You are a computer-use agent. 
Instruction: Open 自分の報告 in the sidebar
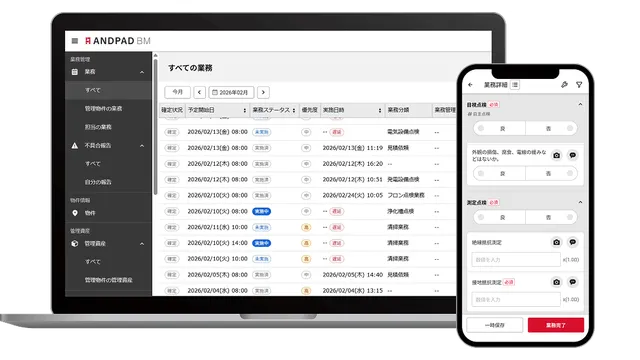pyautogui.click(x=98, y=182)
